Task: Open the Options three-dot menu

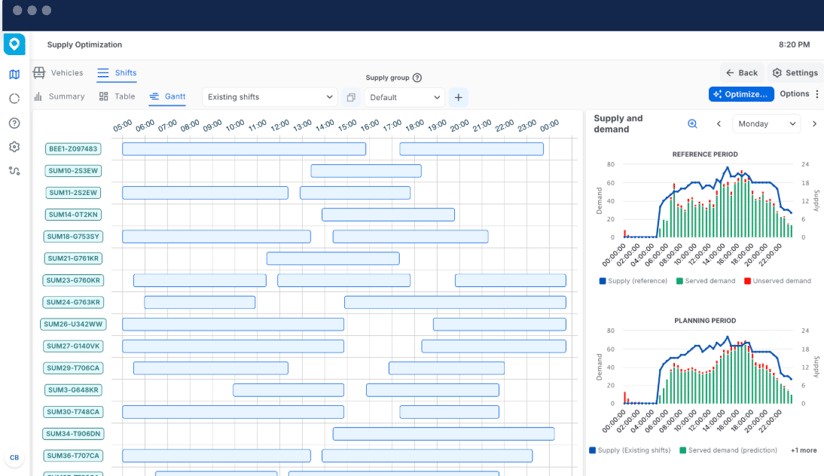Action: tap(817, 94)
